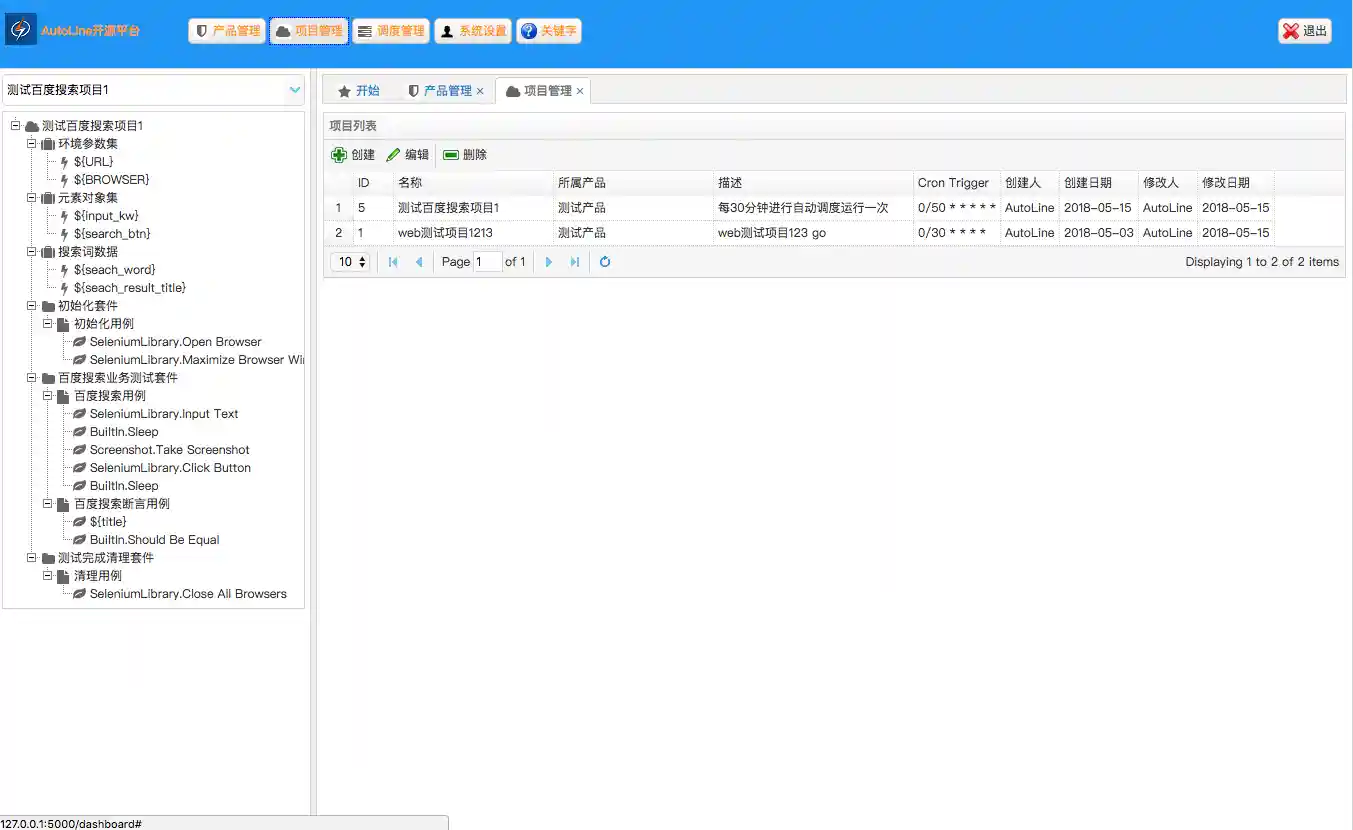Click the green delete minus icon
Screen dimensions: 1353x830
(x=451, y=155)
